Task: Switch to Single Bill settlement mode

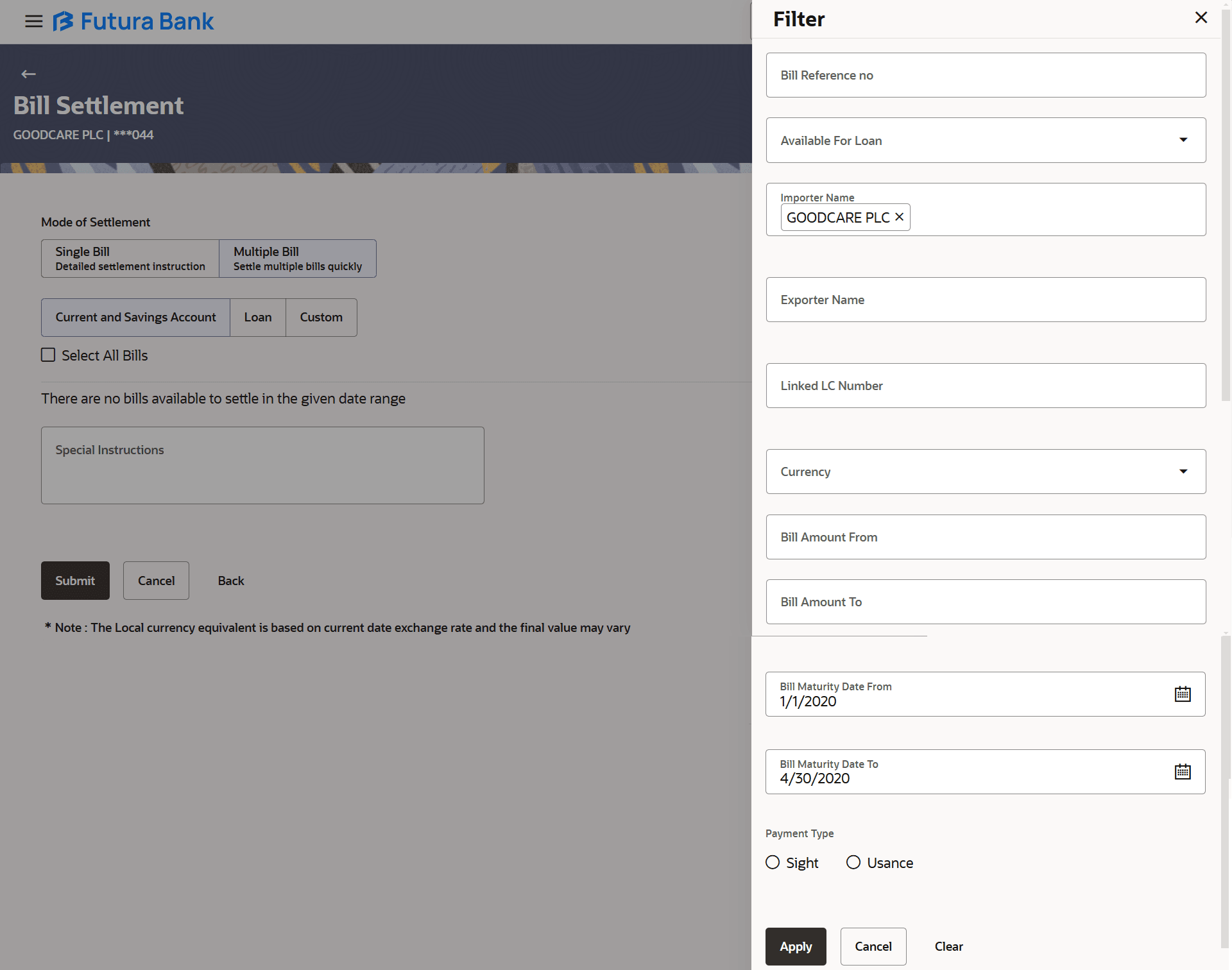Action: (x=130, y=259)
